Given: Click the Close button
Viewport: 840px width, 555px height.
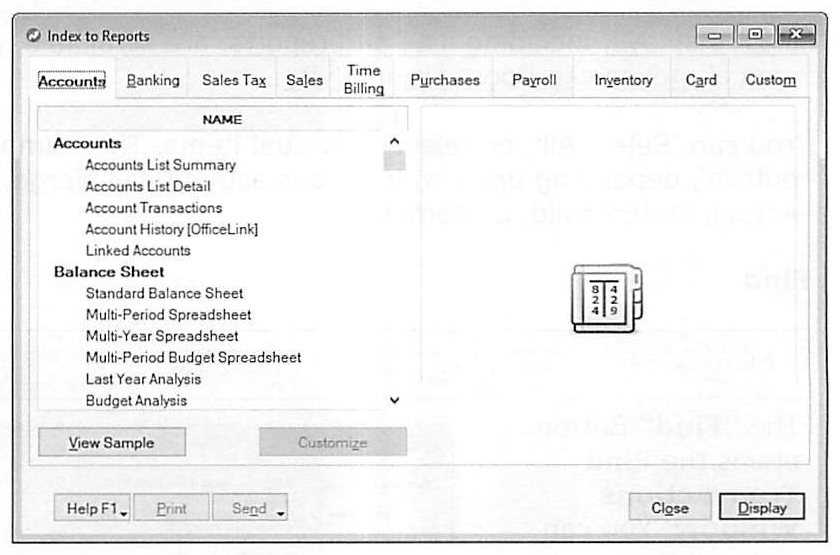Looking at the screenshot, I should [670, 507].
